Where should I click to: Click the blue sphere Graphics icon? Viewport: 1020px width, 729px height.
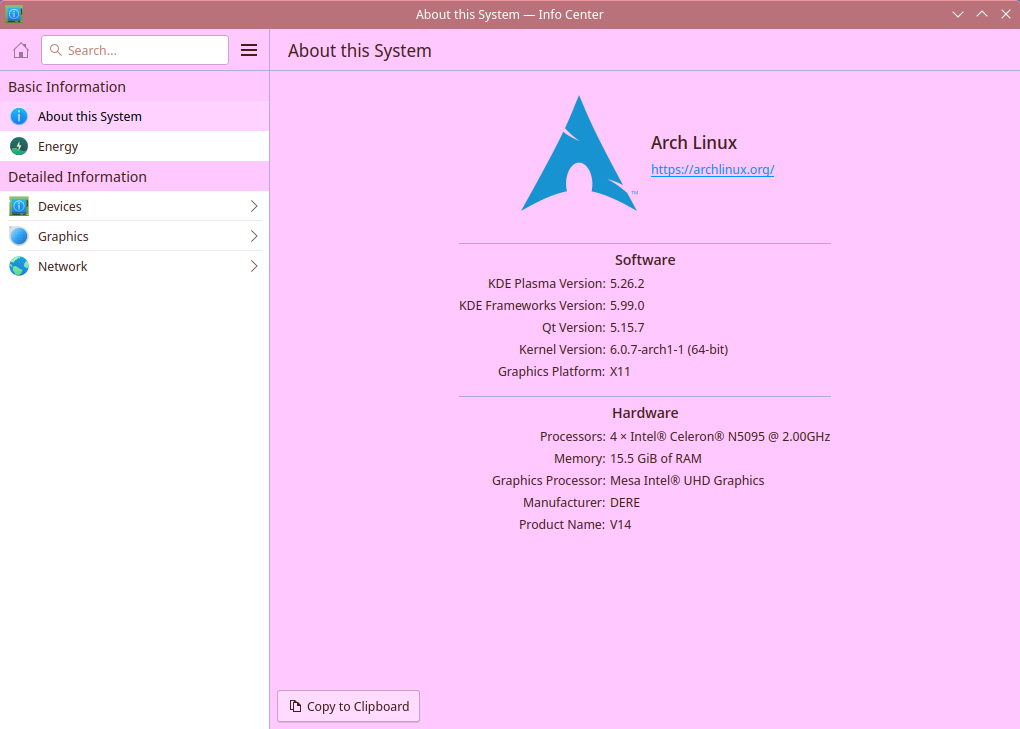point(19,236)
